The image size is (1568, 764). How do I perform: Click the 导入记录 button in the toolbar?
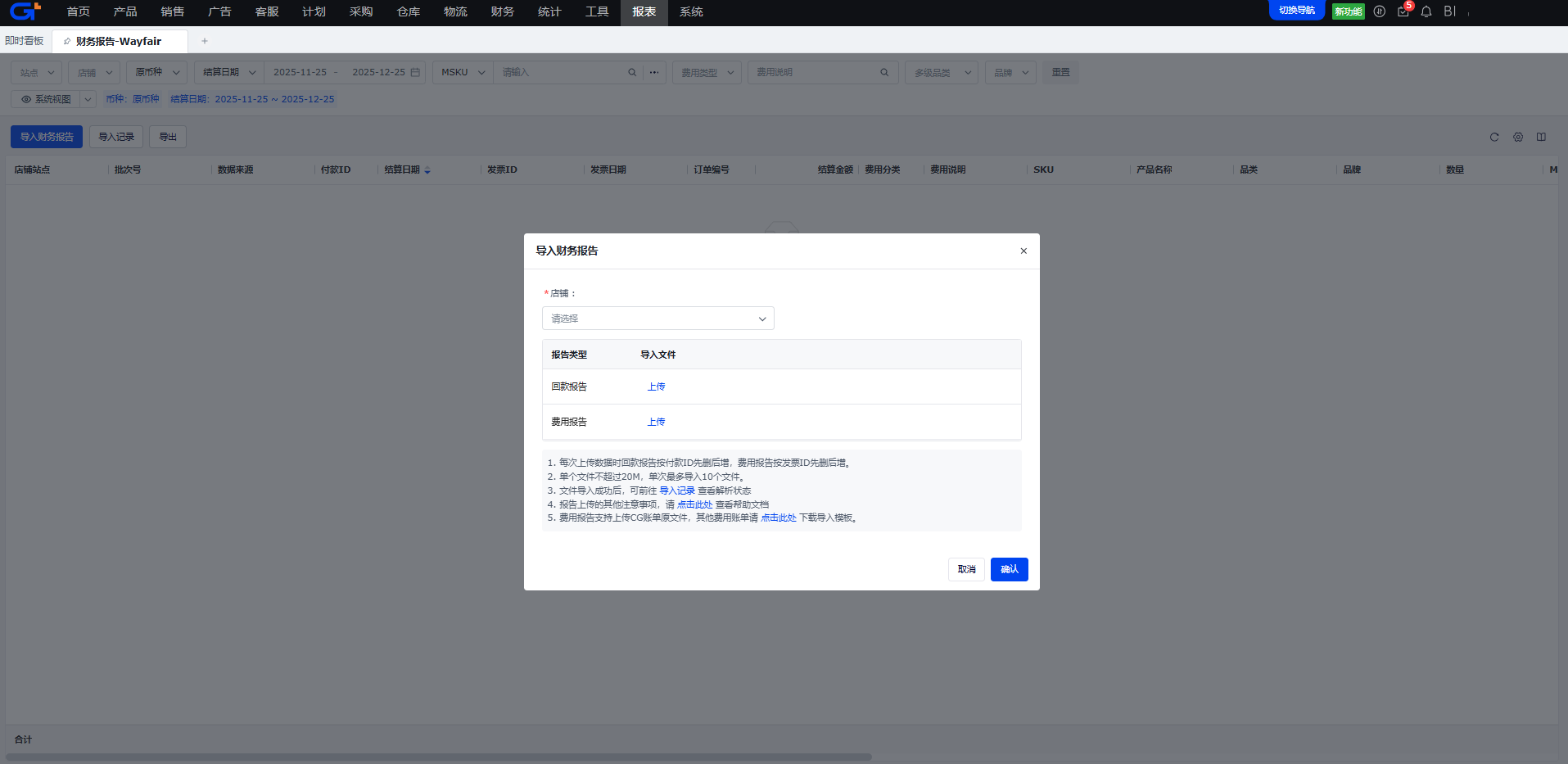(x=116, y=137)
